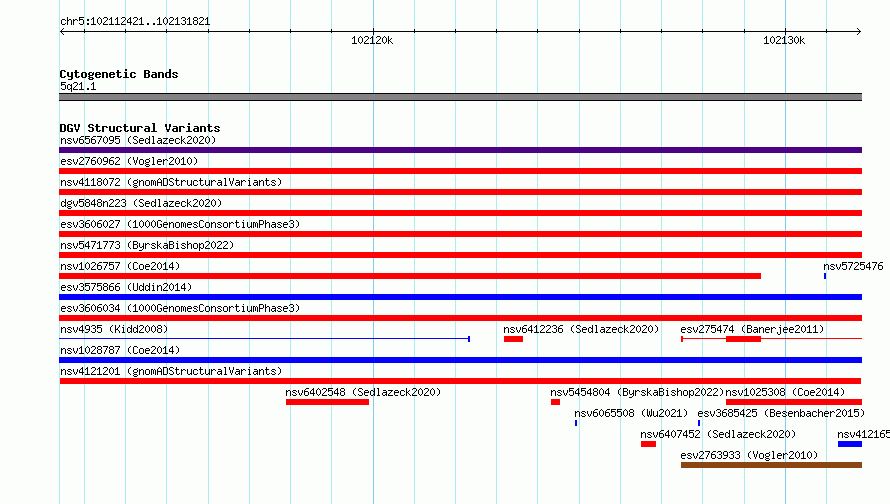
Task: Open nsv1026757 (Coe2014) label
Action: point(120,266)
